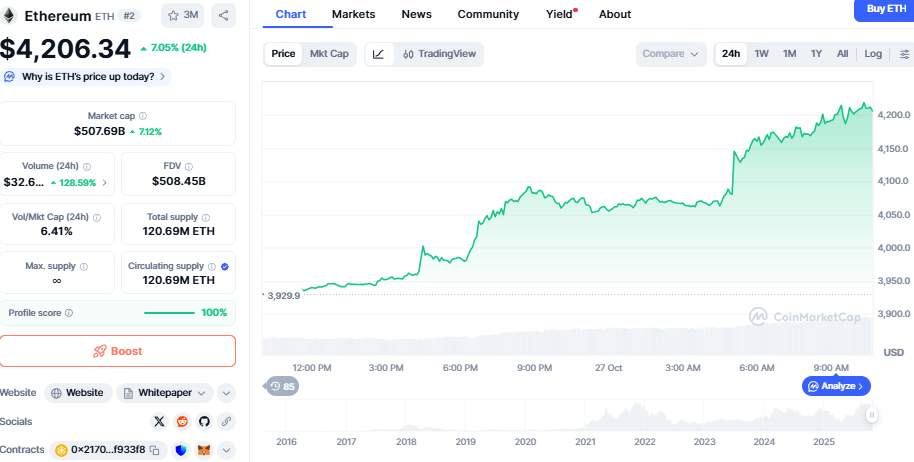Open chart settings icon next to Log
The height and width of the screenshot is (462, 914).
(904, 54)
